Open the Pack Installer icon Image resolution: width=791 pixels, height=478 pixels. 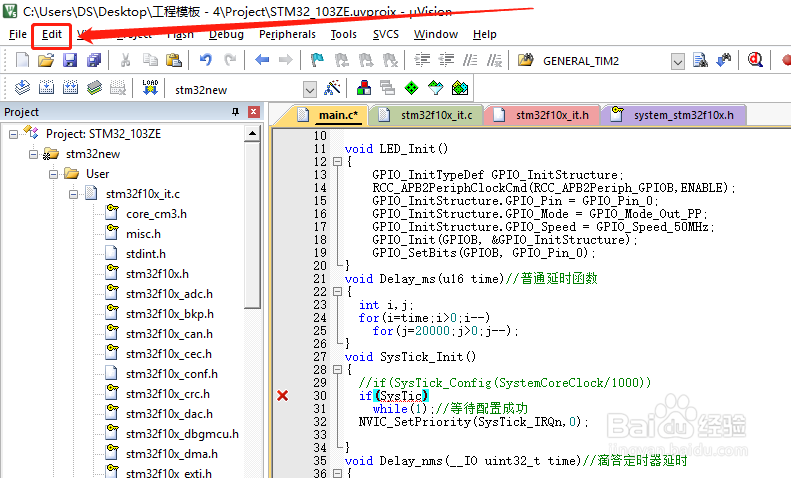pyautogui.click(x=460, y=88)
